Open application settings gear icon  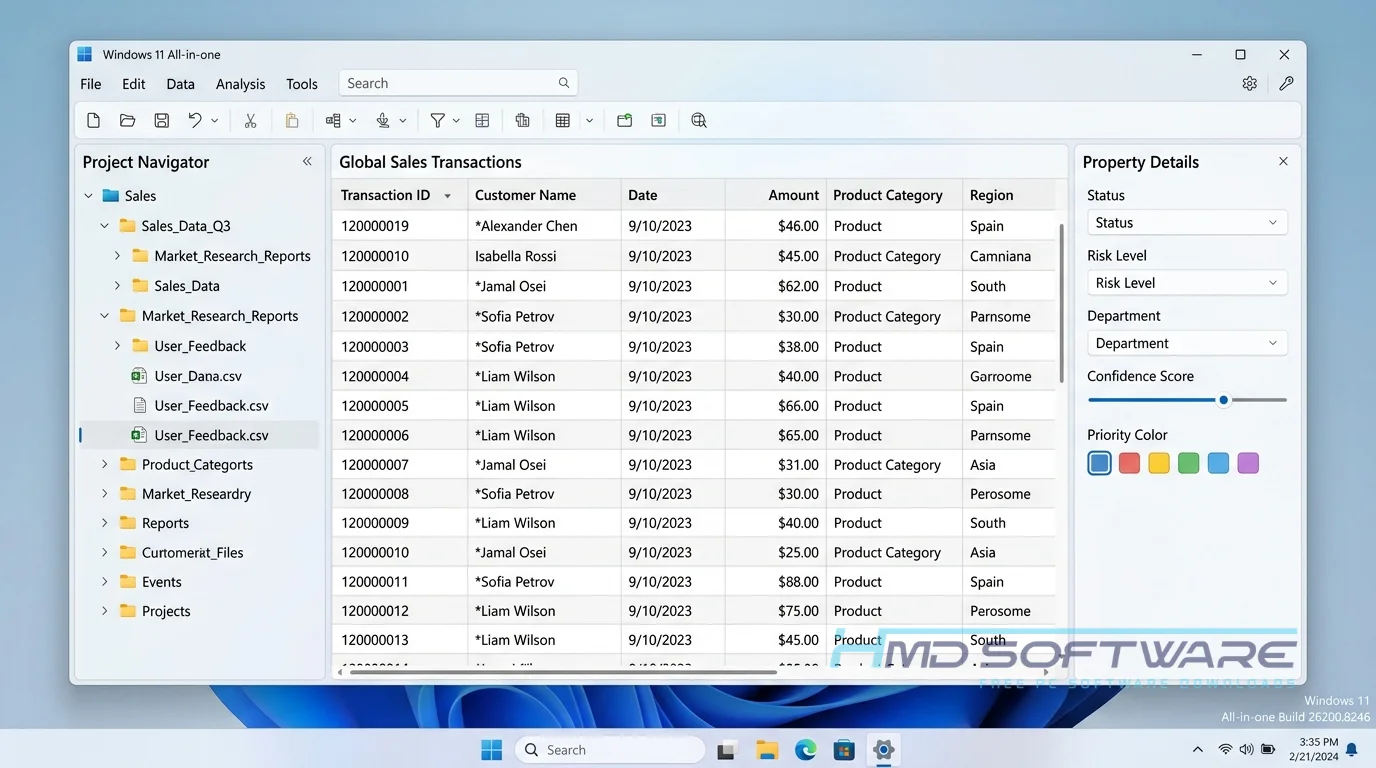click(1250, 84)
